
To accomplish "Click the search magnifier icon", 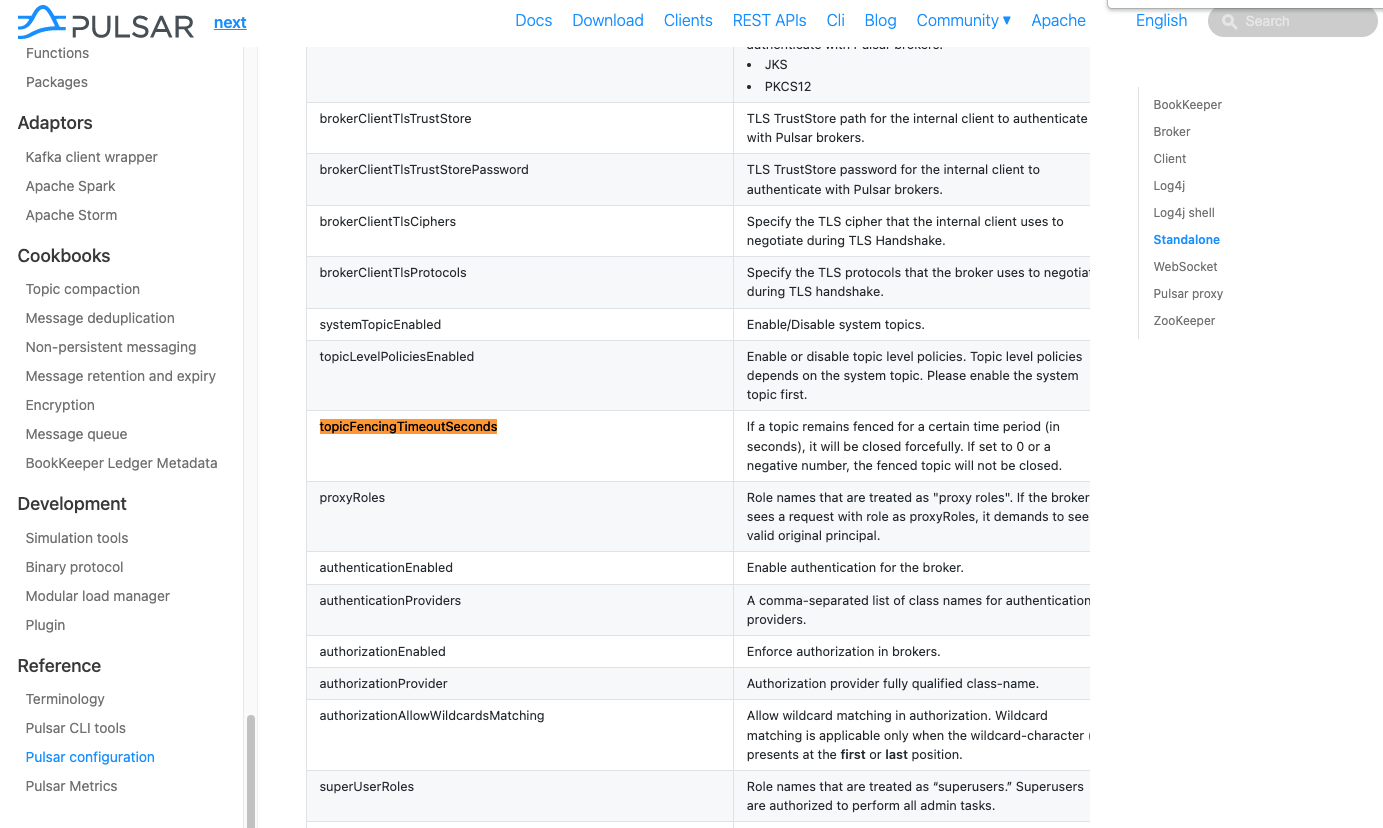I will [x=1229, y=21].
